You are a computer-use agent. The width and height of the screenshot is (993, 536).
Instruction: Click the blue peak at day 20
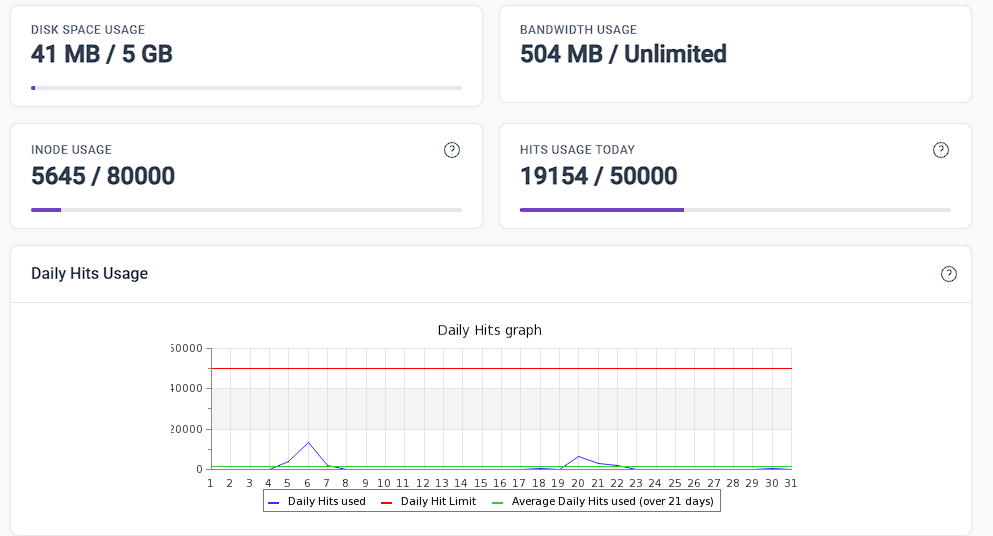coord(578,457)
